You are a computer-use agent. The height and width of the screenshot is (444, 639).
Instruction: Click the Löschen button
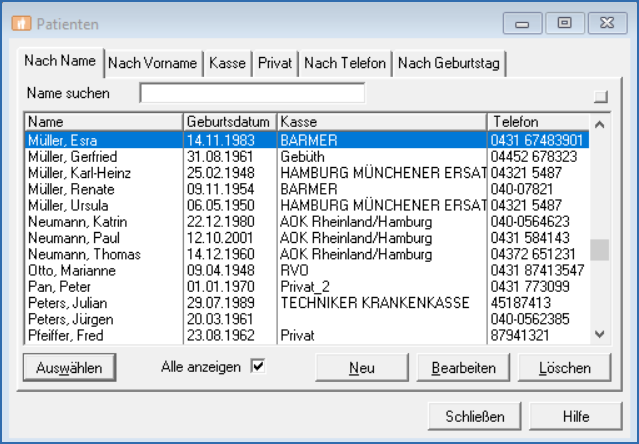564,367
